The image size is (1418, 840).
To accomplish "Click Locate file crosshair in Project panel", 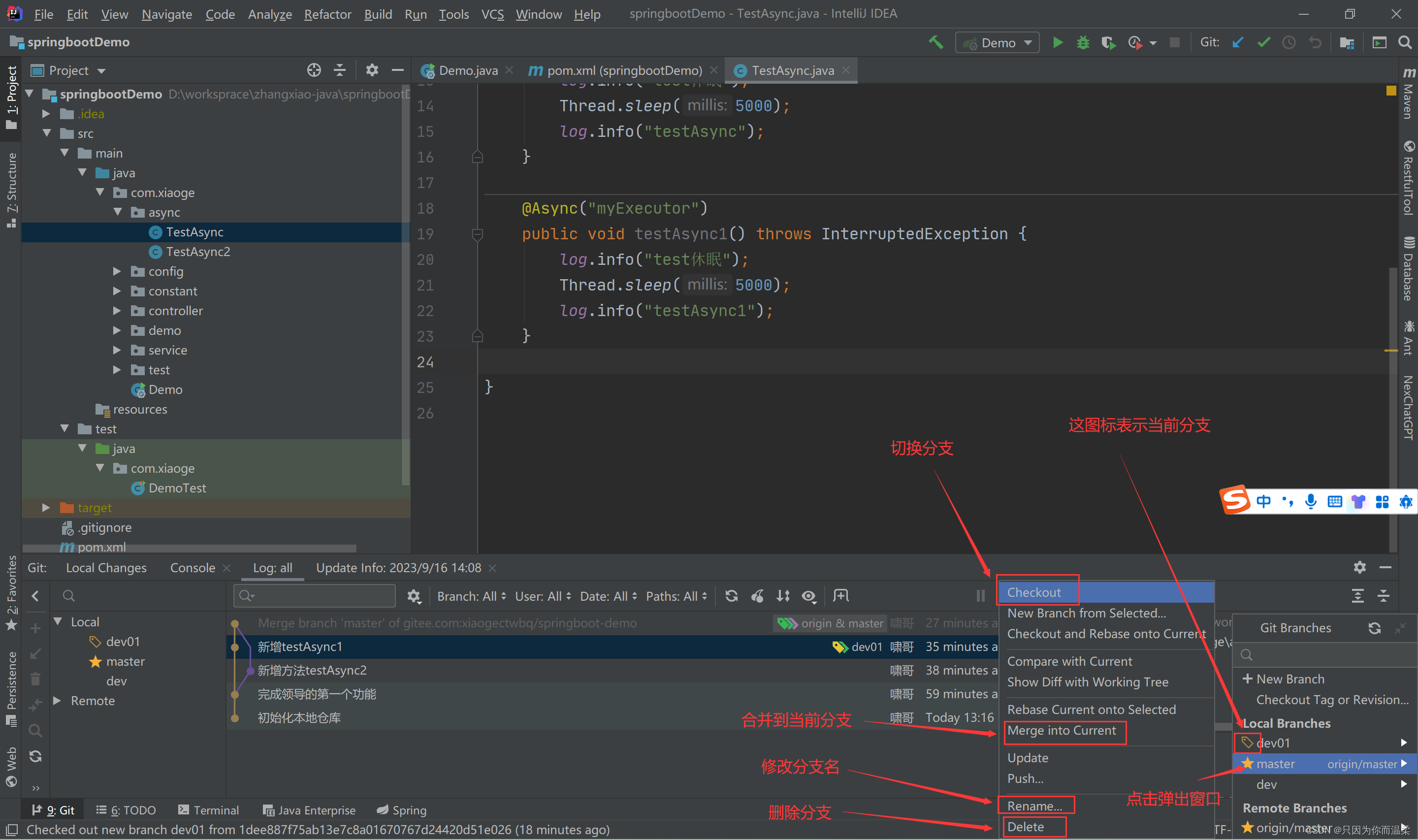I will click(314, 70).
